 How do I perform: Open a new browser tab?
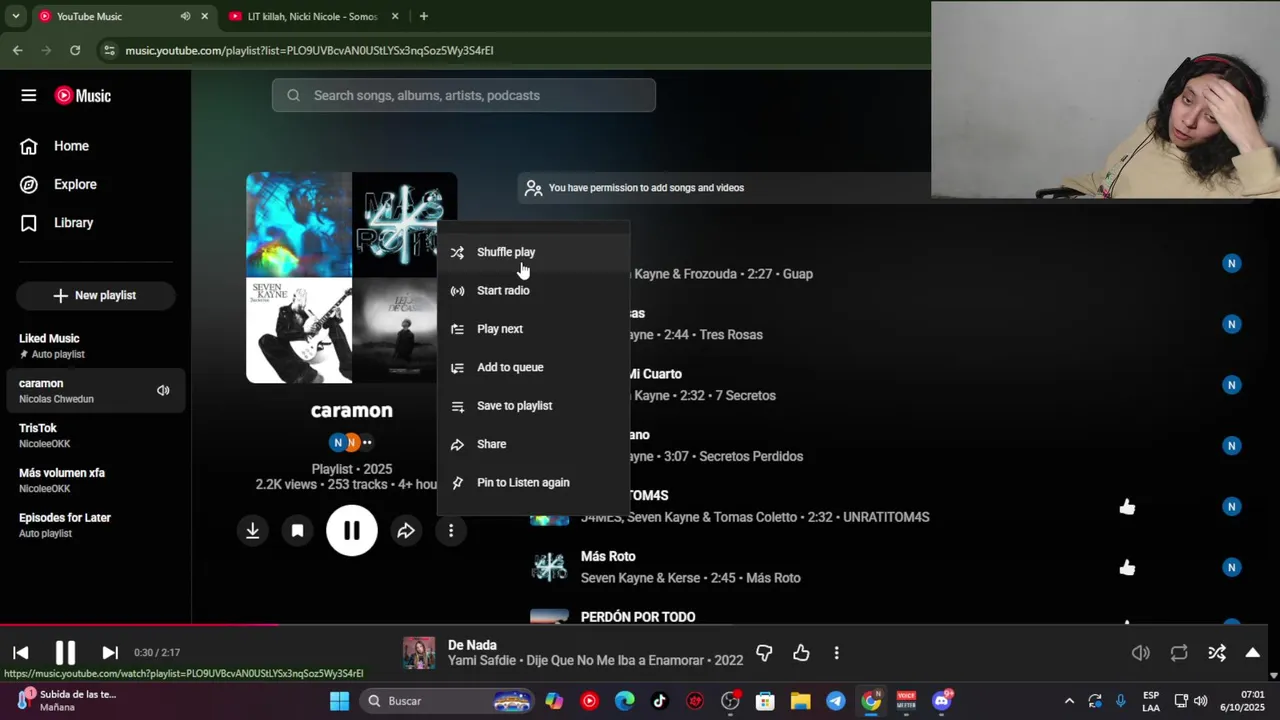point(424,16)
